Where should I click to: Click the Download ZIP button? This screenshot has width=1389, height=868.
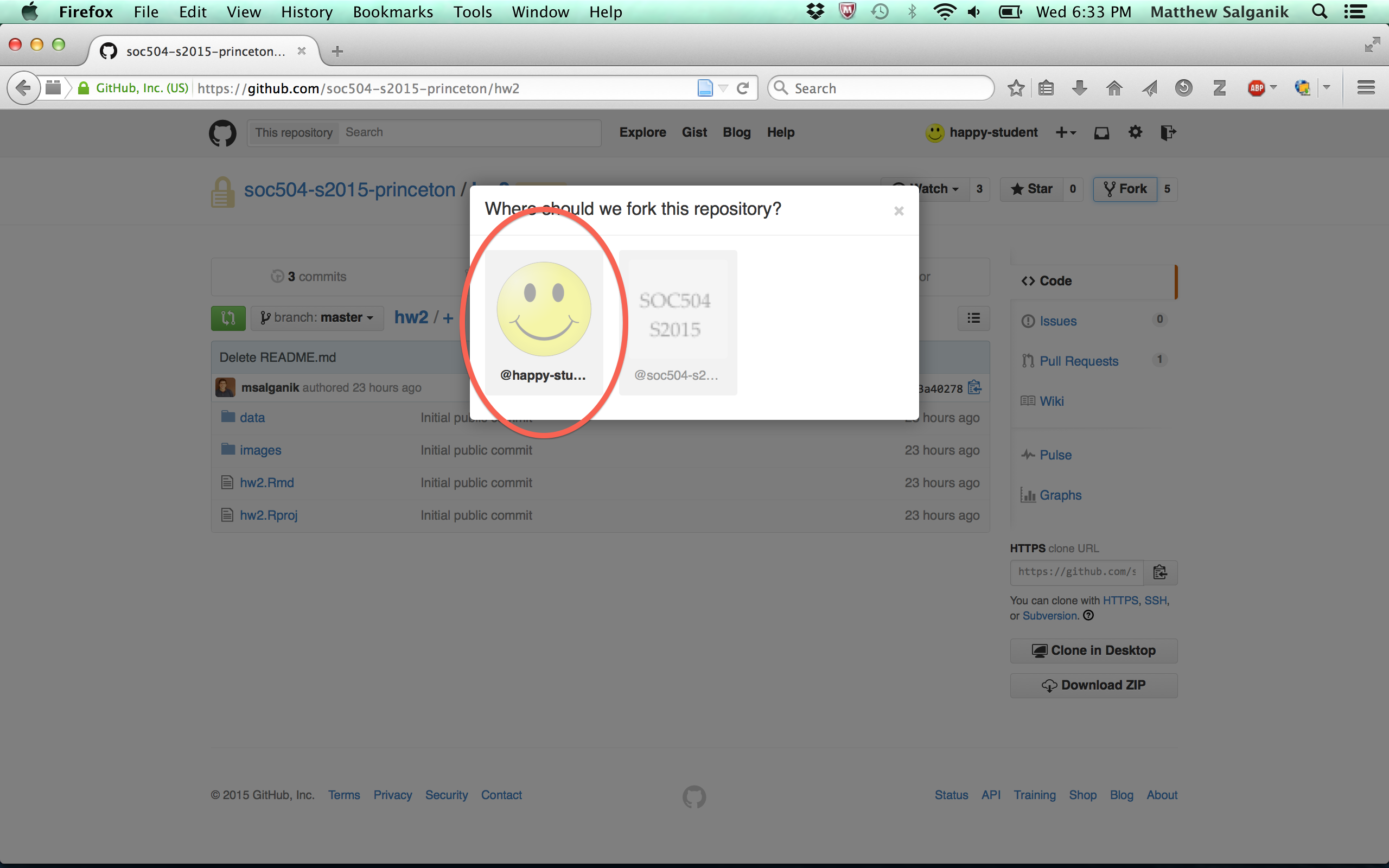[x=1093, y=685]
